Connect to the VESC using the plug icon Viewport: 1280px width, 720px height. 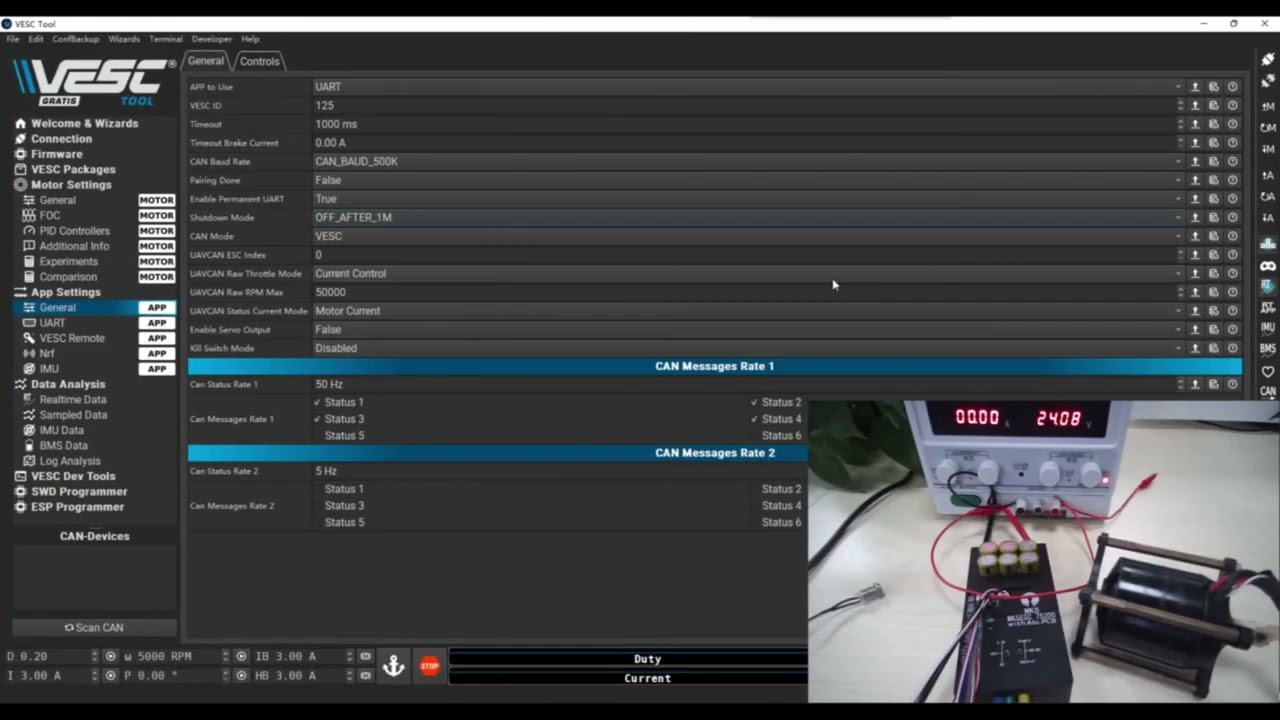pos(1268,60)
